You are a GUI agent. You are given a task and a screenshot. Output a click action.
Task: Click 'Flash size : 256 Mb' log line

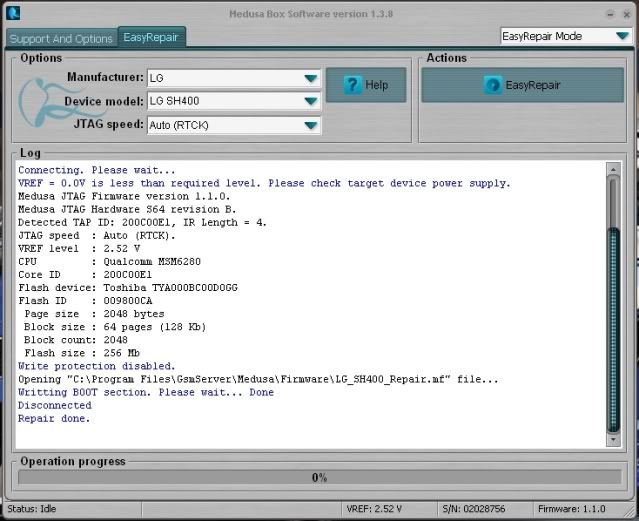click(x=82, y=353)
